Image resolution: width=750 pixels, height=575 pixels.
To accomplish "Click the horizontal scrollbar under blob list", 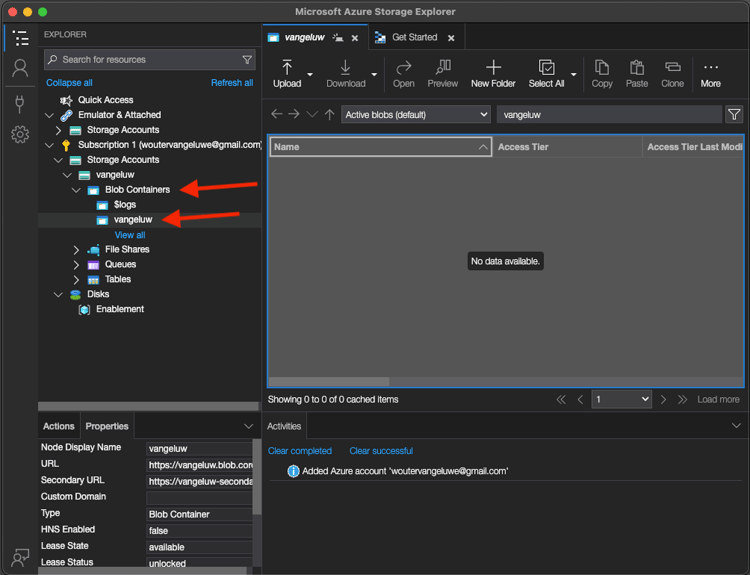I will click(x=330, y=381).
